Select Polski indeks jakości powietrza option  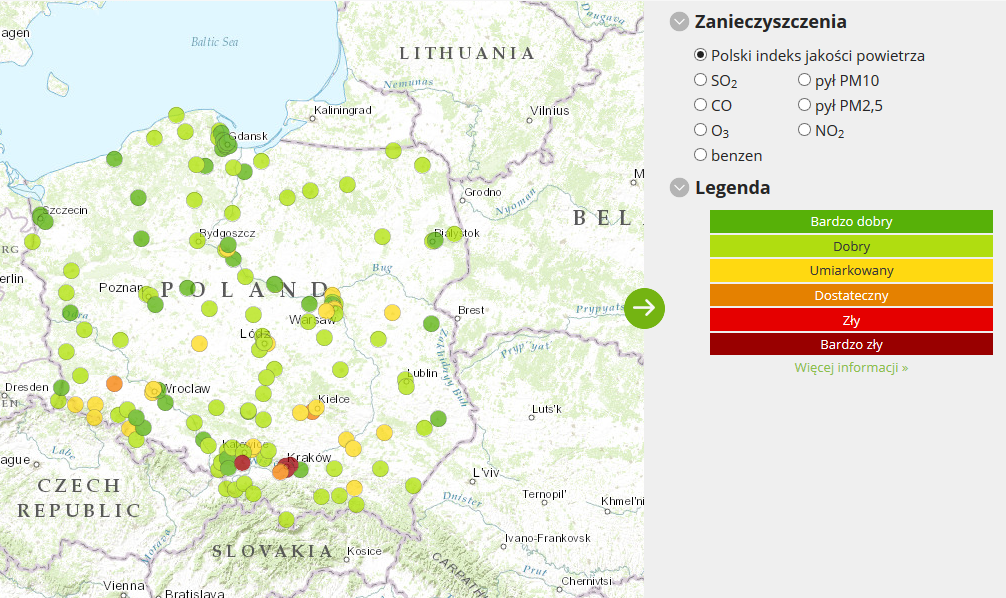pos(700,55)
